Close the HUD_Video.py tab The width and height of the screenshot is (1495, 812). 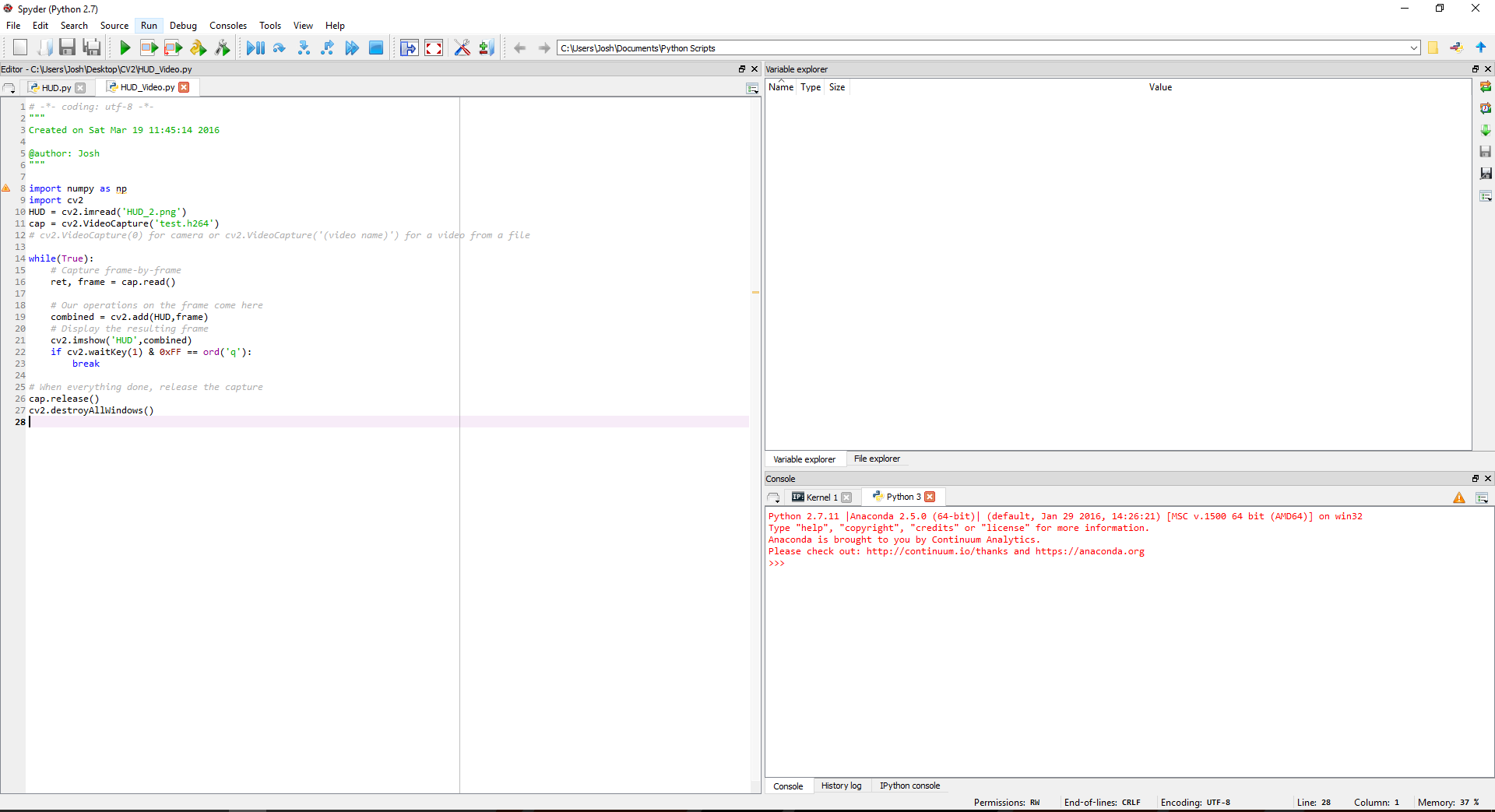(x=184, y=87)
